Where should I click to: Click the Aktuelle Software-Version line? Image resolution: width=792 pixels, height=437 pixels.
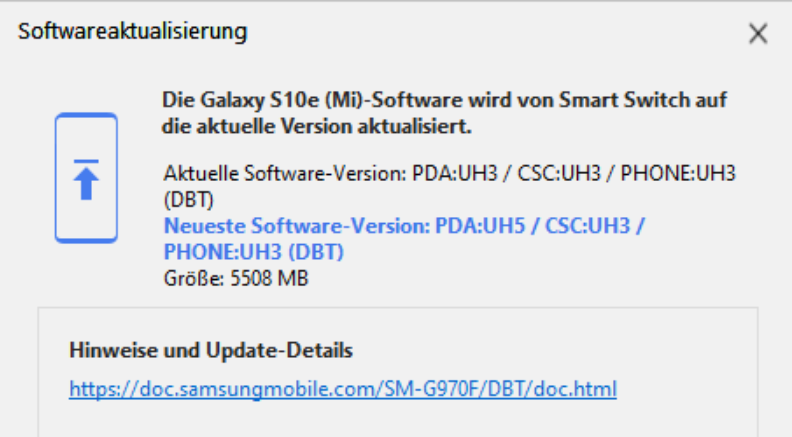coord(450,186)
